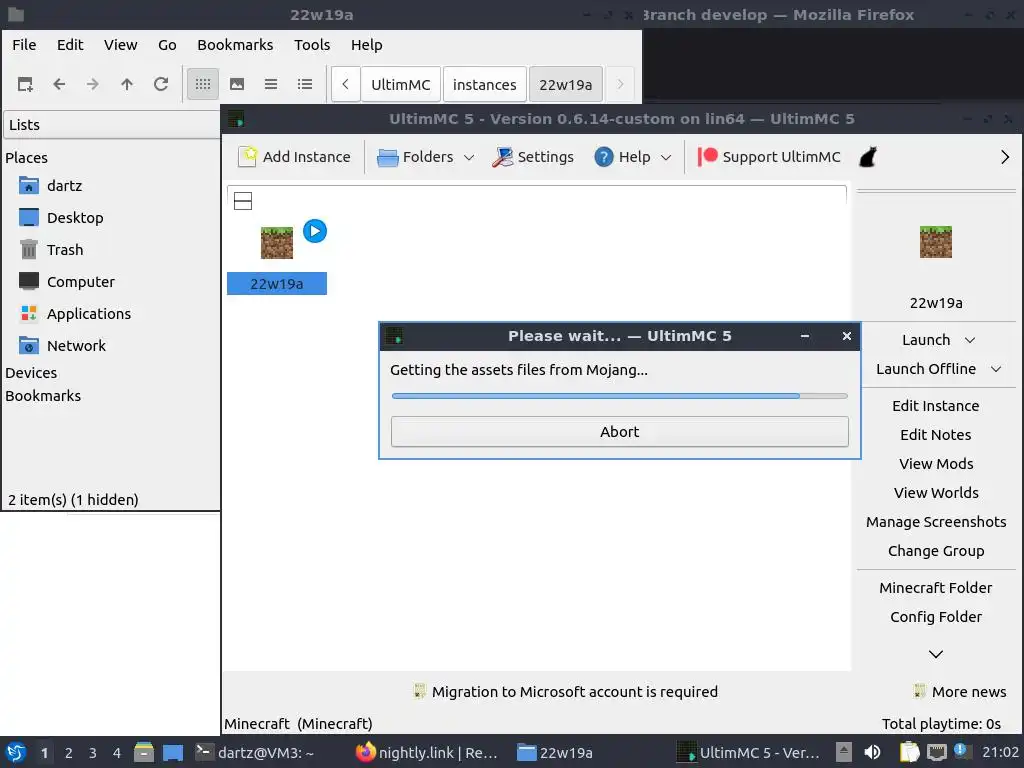Image resolution: width=1024 pixels, height=768 pixels.
Task: Open the Go menu
Action: click(x=167, y=45)
